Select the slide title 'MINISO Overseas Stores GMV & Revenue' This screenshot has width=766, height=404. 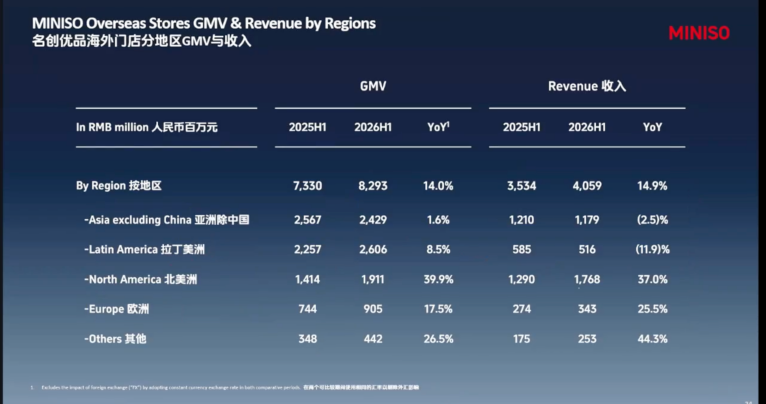coord(204,23)
